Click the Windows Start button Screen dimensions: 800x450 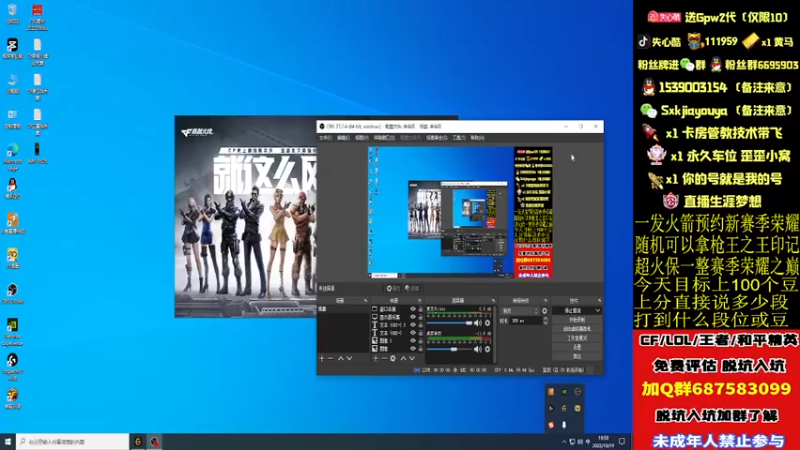pyautogui.click(x=8, y=441)
